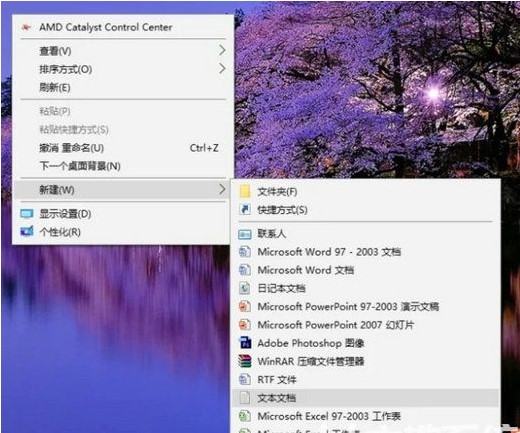520x433 pixels.
Task: Click the 显示设置 monitor icon
Action: point(27,214)
